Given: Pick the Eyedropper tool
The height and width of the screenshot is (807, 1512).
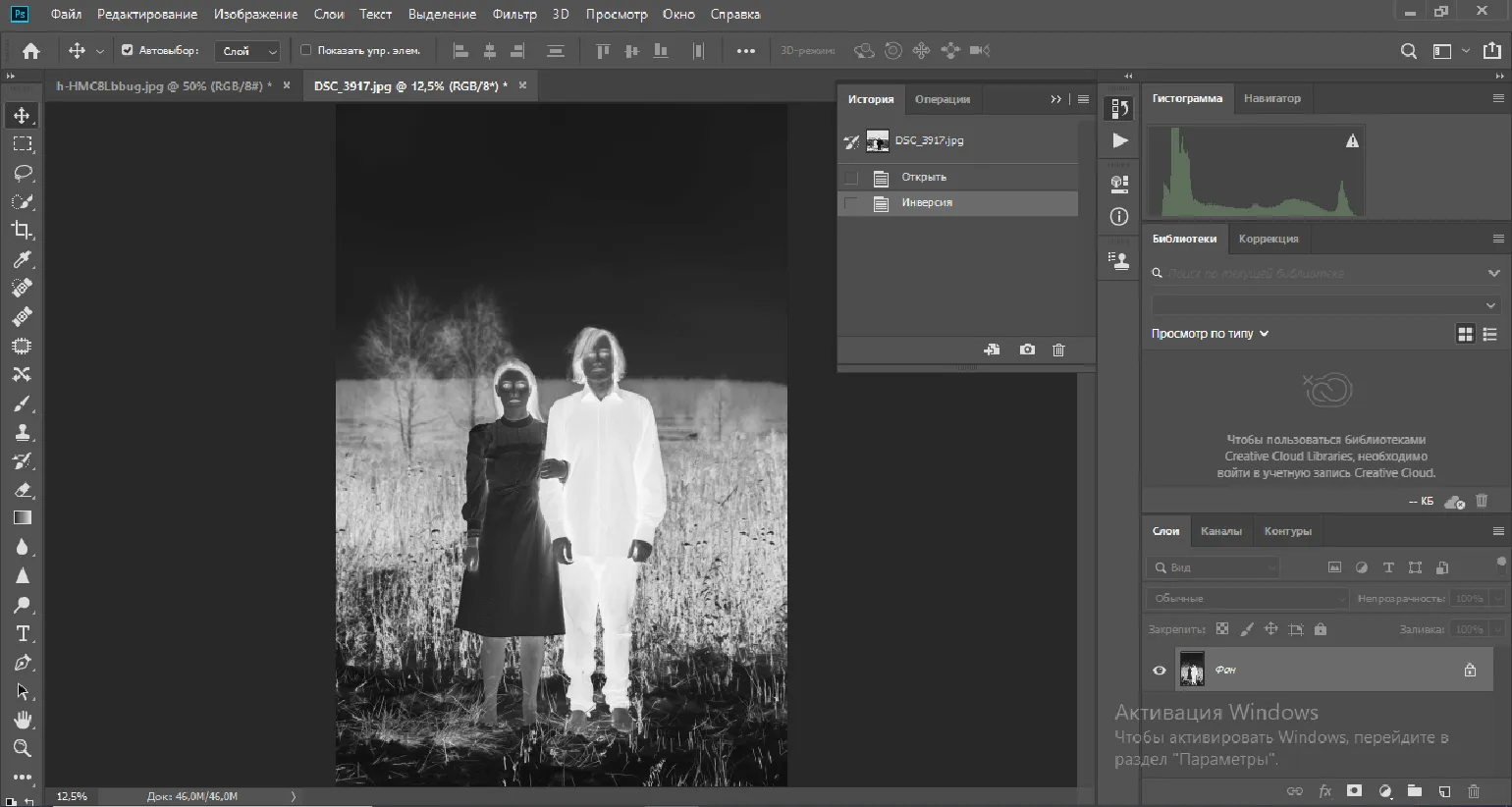Looking at the screenshot, I should point(22,259).
